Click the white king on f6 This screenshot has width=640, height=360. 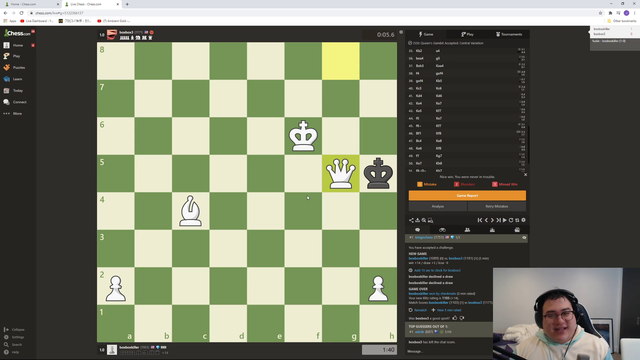(303, 136)
